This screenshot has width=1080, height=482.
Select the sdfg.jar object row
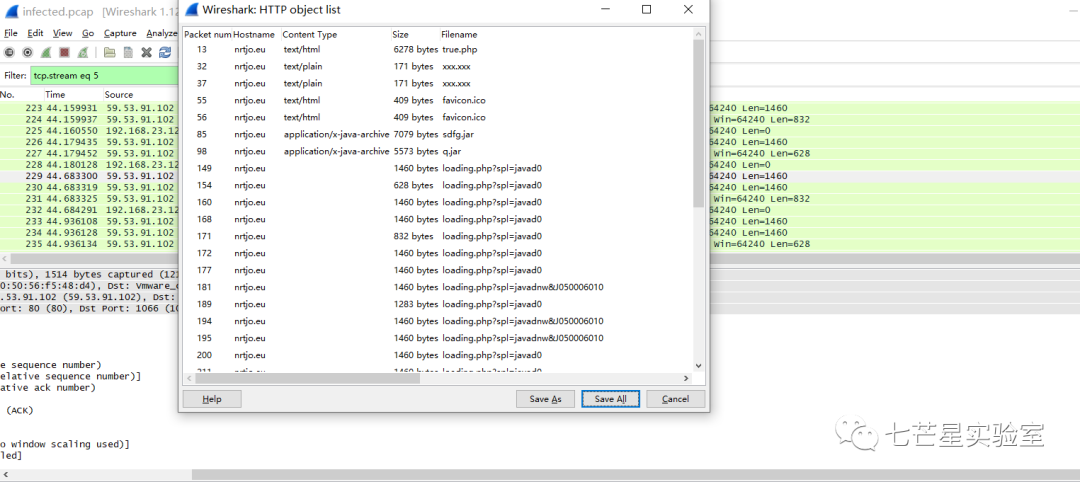point(437,134)
